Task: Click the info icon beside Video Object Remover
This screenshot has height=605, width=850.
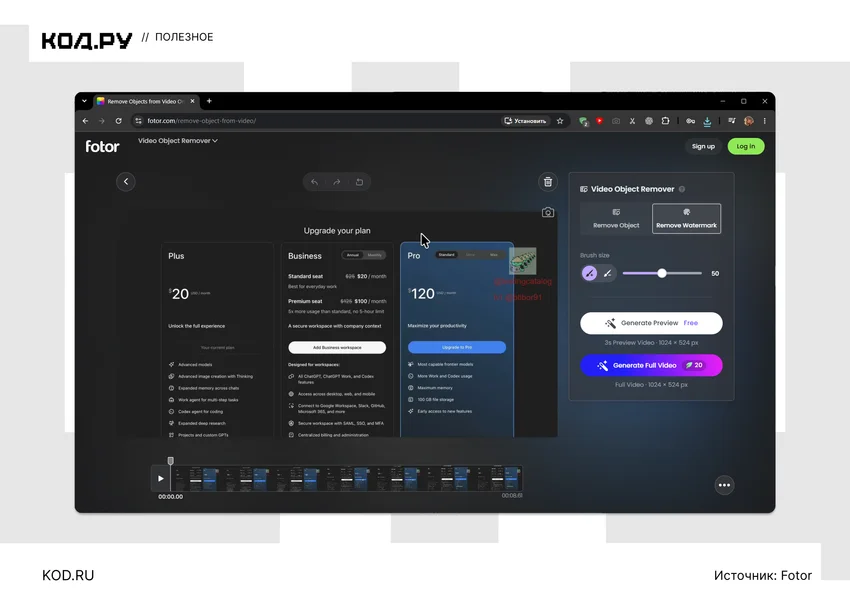Action: 682,189
